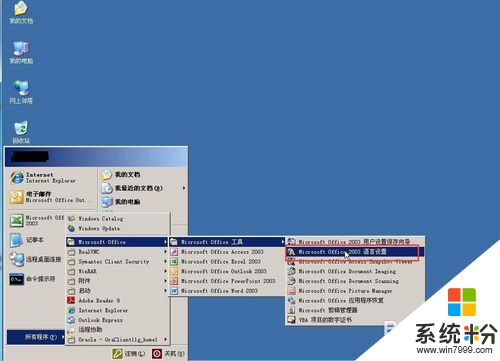
Task: Open 我的电脑 desktop icon
Action: 21,52
